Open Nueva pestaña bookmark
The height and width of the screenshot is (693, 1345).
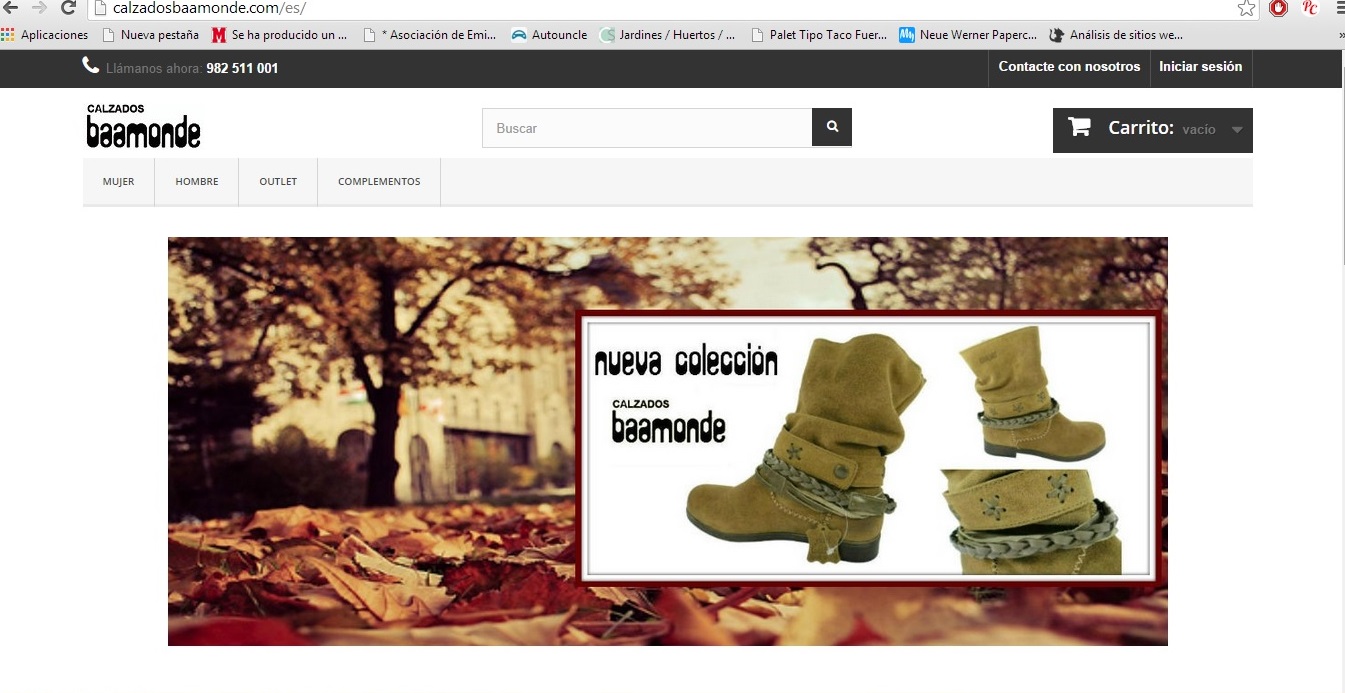tap(151, 35)
